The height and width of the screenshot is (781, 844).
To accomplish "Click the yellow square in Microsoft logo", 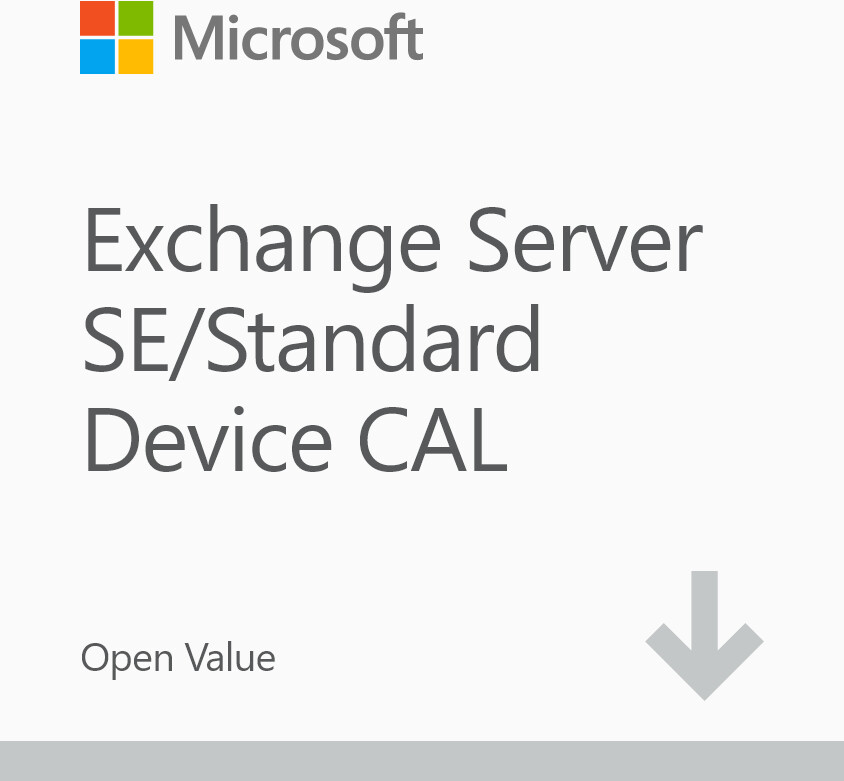I will pos(136,56).
